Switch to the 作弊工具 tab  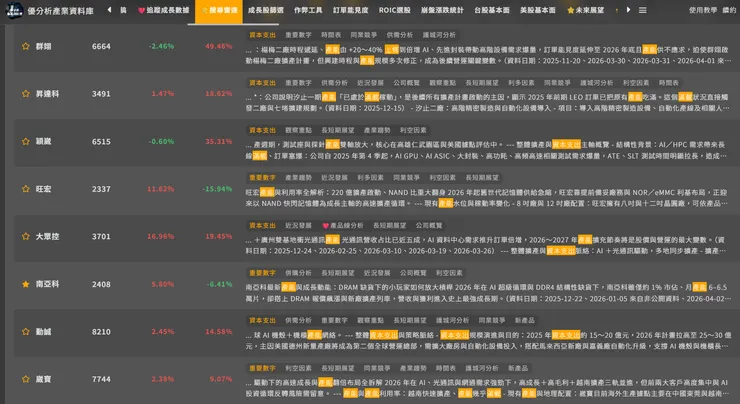click(308, 10)
